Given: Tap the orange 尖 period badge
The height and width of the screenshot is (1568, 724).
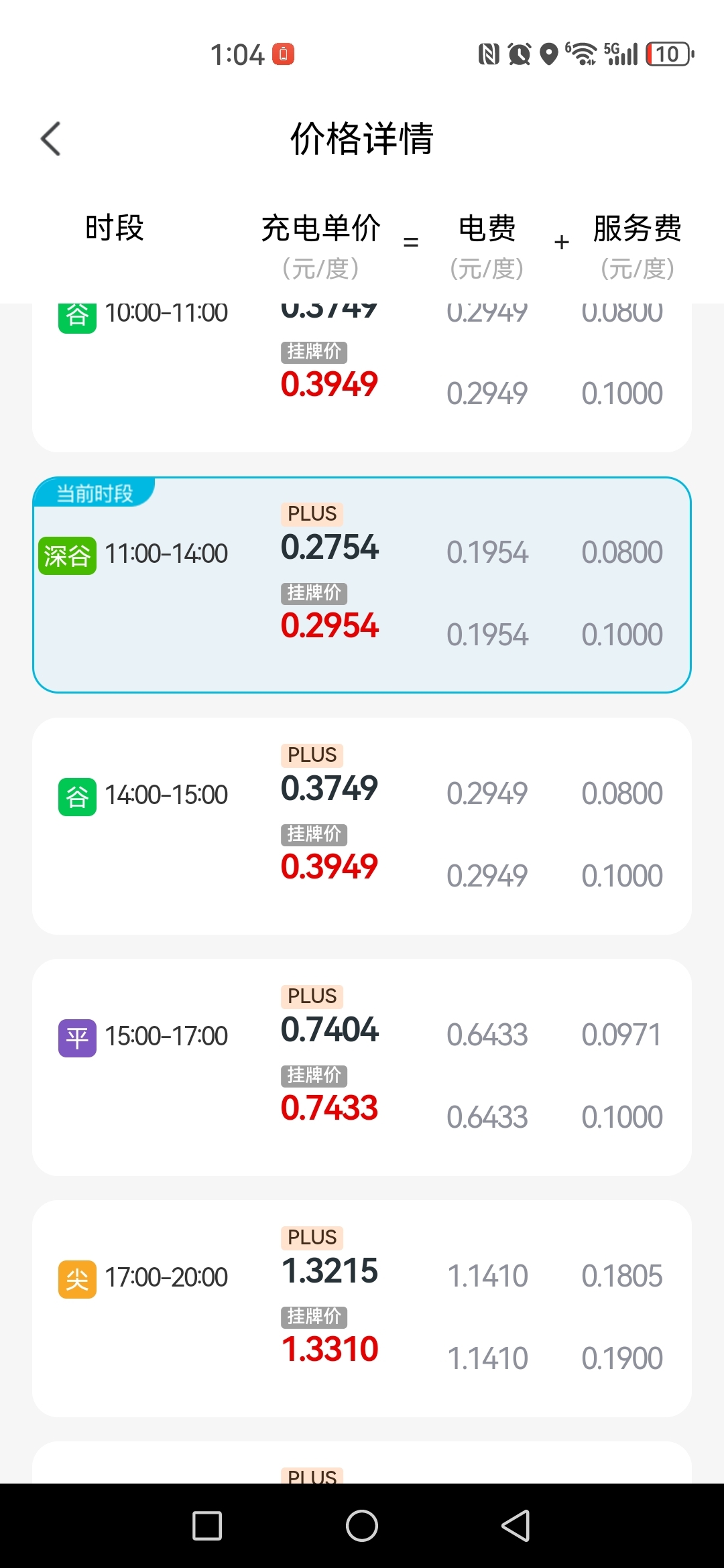Looking at the screenshot, I should pyautogui.click(x=77, y=1279).
